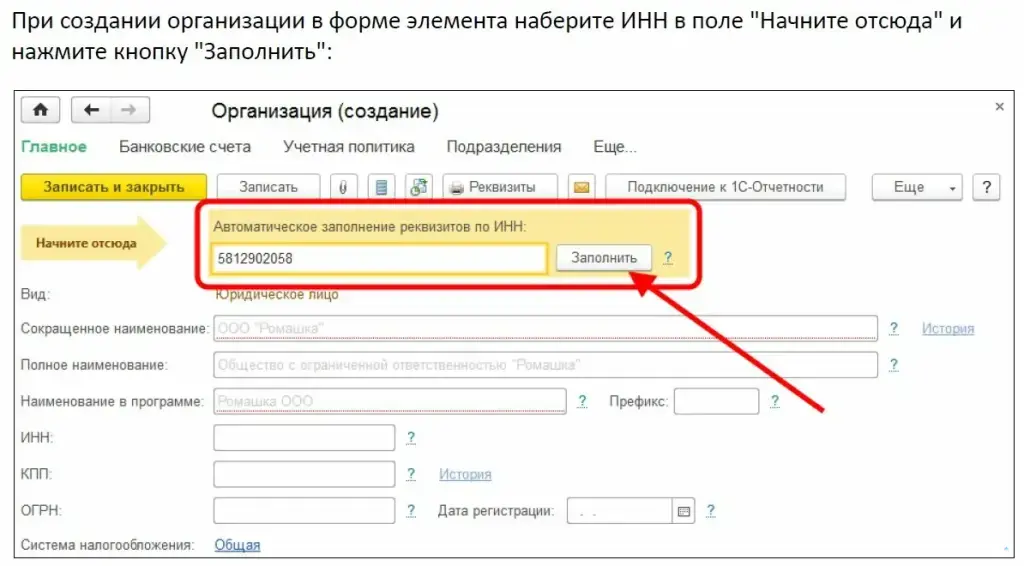The width and height of the screenshot is (1024, 566).
Task: Show hint for ОГРН field
Action: coord(411,511)
